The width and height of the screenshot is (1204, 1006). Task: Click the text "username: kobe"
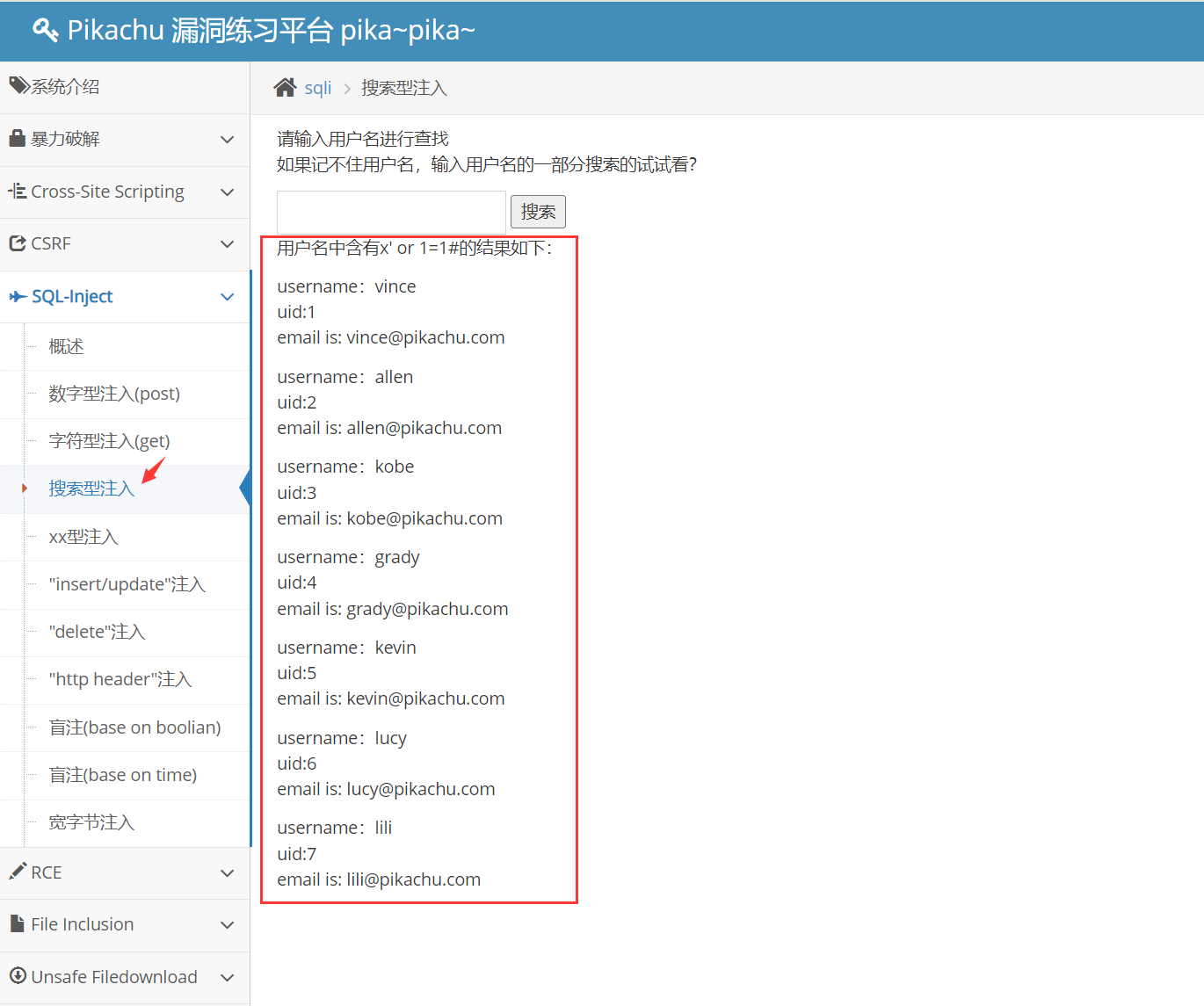click(345, 467)
